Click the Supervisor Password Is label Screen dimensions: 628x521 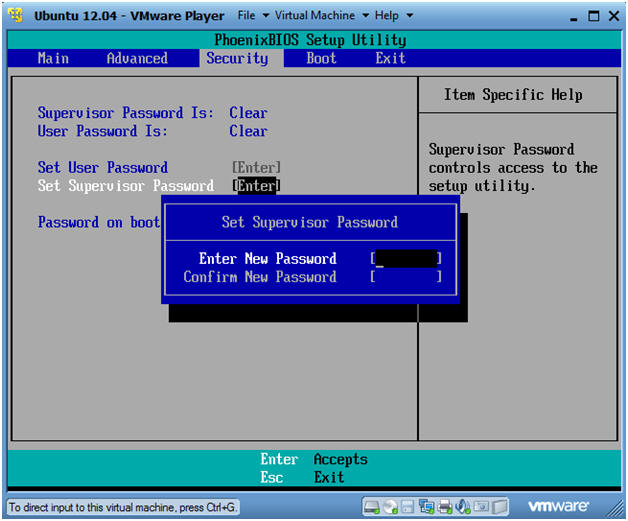pos(126,113)
